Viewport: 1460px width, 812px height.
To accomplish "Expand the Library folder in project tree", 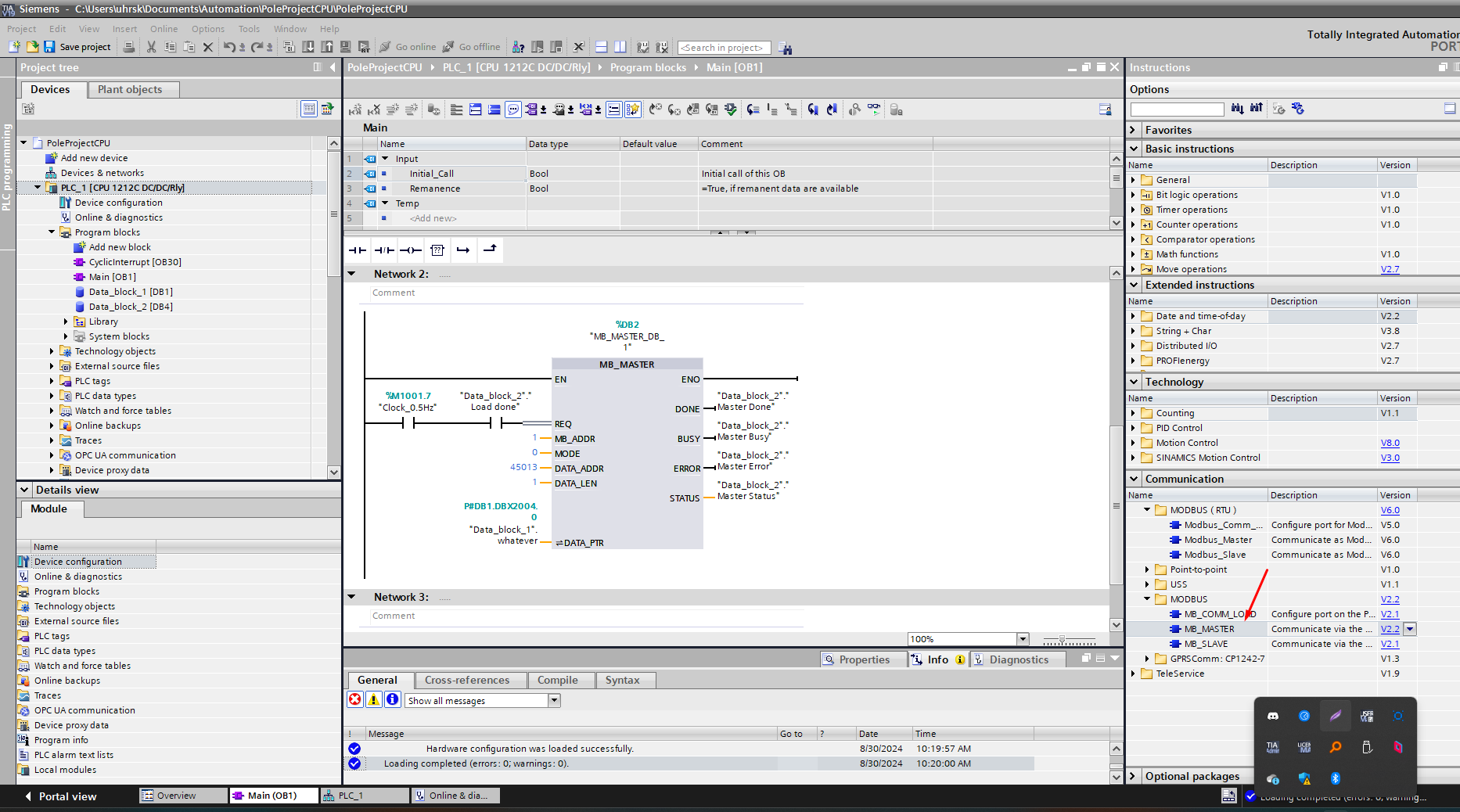I will click(x=66, y=322).
